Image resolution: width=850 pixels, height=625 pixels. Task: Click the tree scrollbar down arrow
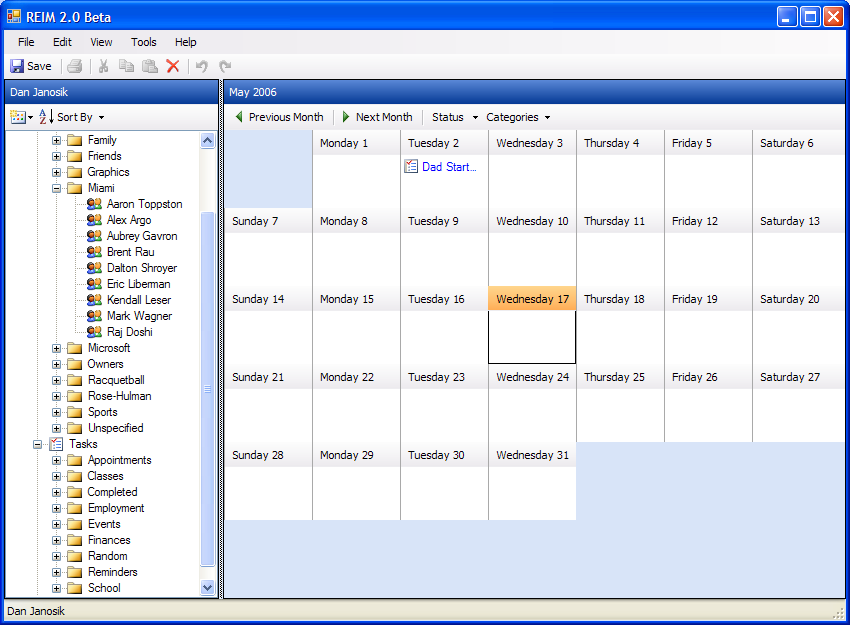click(x=207, y=587)
